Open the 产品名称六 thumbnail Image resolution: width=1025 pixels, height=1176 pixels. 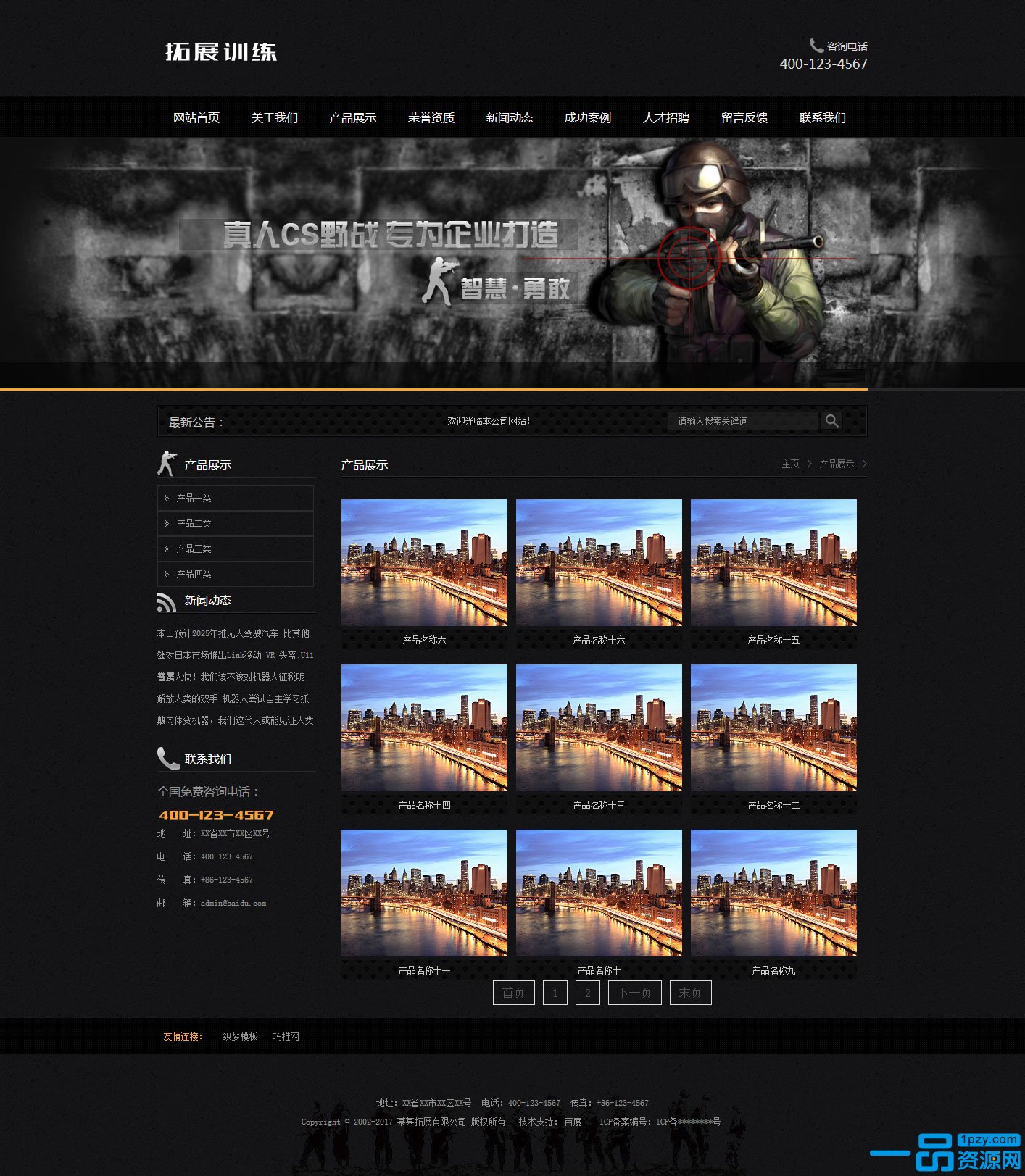pyautogui.click(x=424, y=562)
